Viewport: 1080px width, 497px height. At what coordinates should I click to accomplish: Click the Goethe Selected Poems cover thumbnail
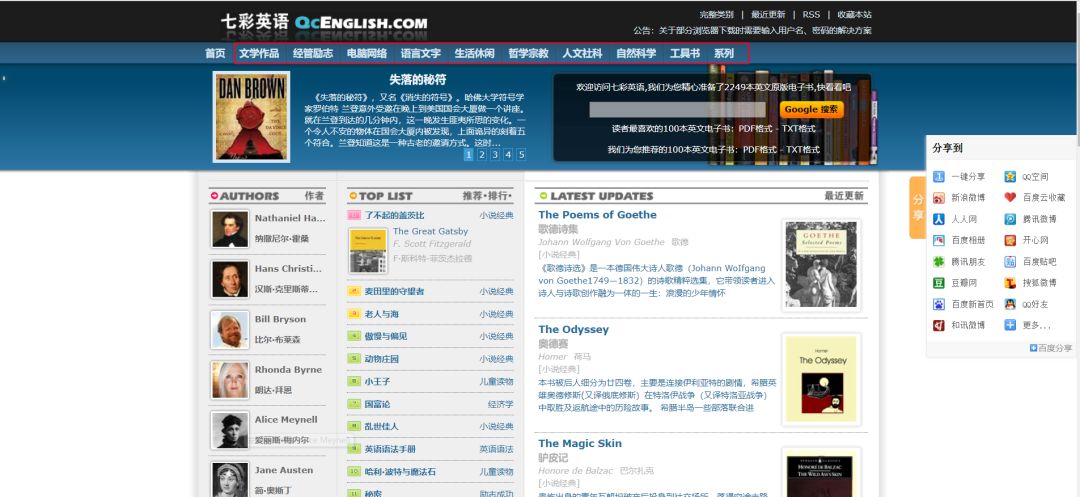click(x=821, y=264)
